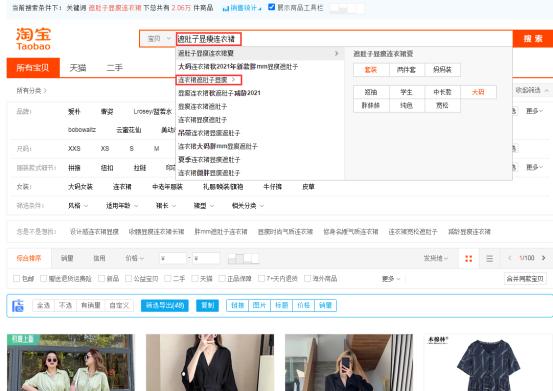Select the 夏季 dress suggestion
553x391 pixels.
click(209, 160)
